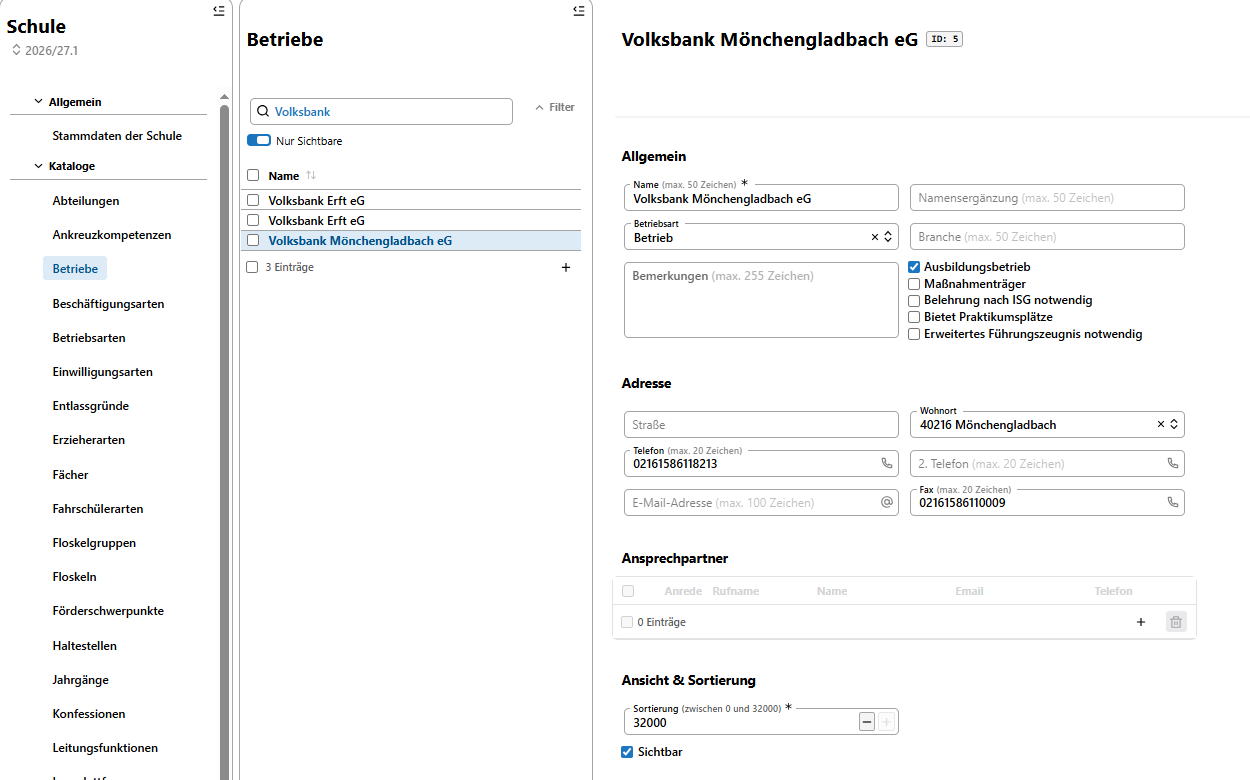Click the @ icon in E-Mail-Adresse field
This screenshot has width=1250, height=780.
(x=886, y=502)
